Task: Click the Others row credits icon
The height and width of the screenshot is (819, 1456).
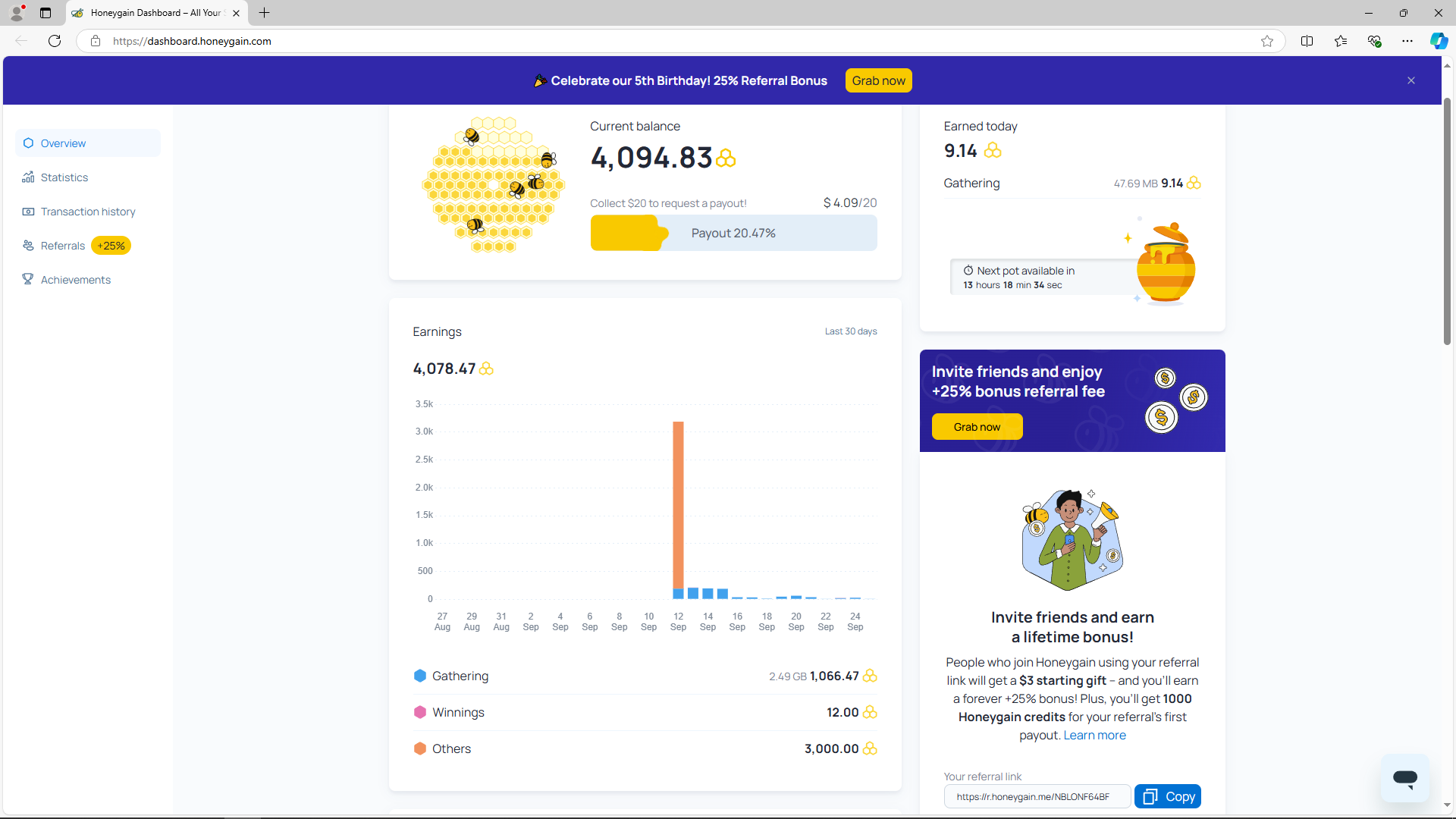Action: (x=870, y=748)
